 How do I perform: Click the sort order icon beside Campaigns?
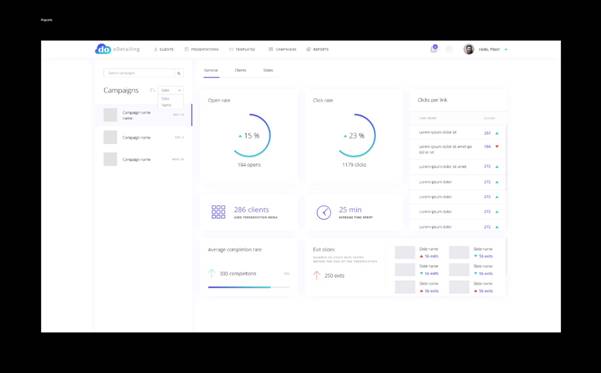(152, 90)
